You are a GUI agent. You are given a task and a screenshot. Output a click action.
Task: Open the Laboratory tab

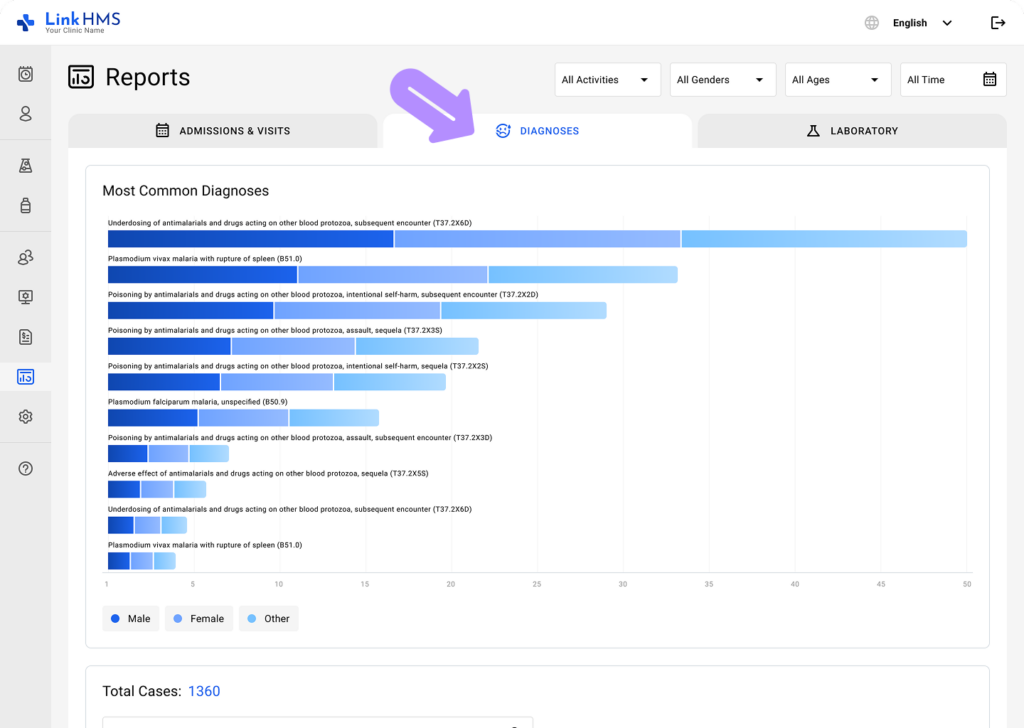pos(852,130)
